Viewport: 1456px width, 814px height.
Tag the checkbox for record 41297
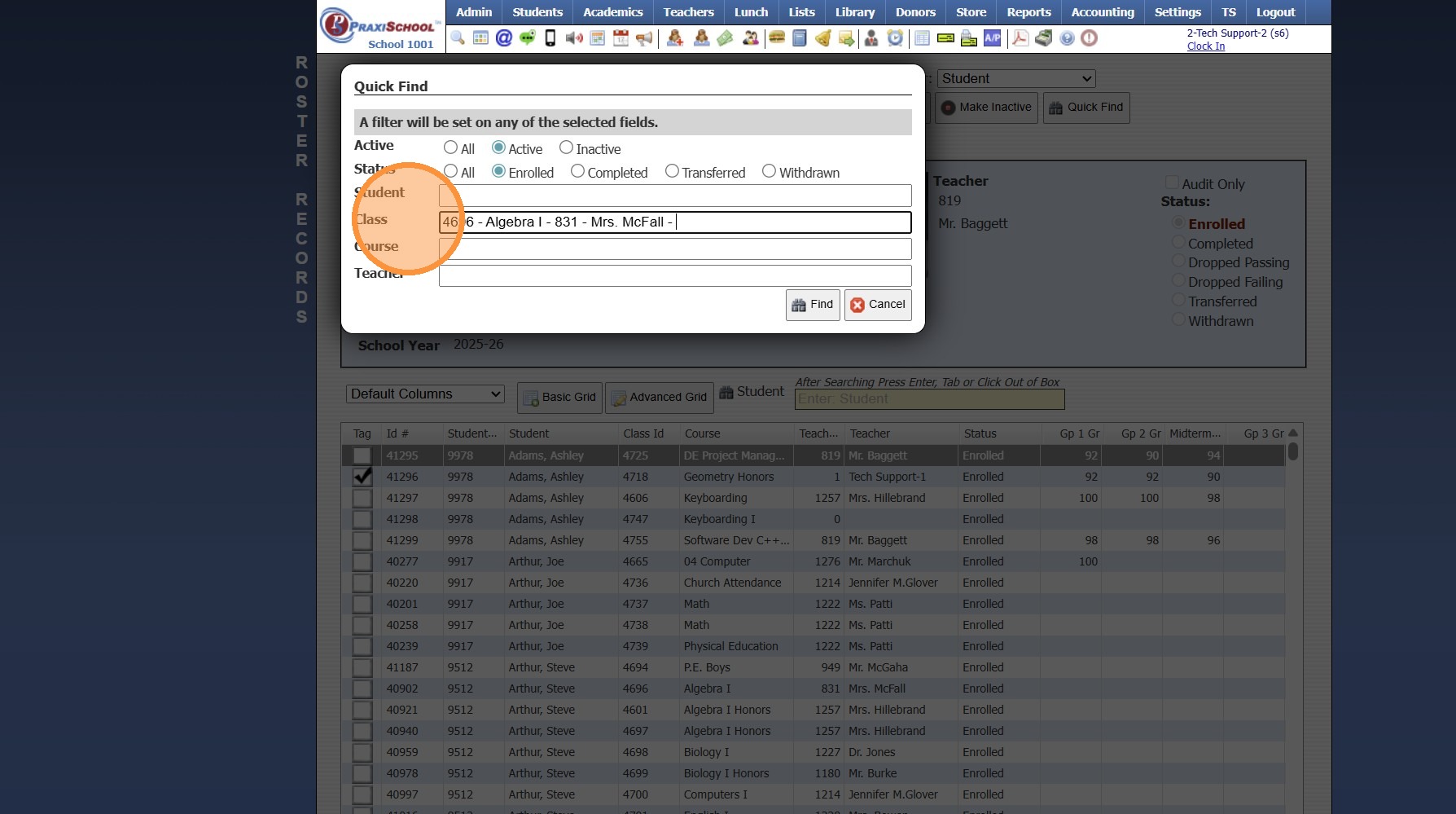coord(362,498)
